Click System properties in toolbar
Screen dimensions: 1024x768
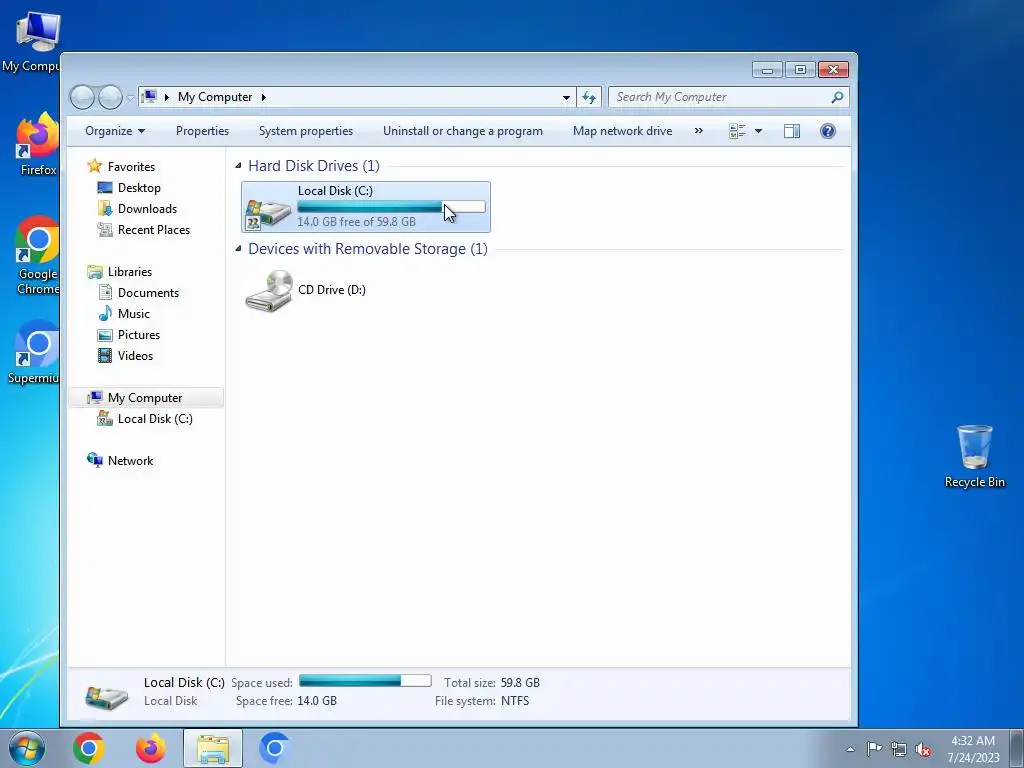[x=306, y=131]
